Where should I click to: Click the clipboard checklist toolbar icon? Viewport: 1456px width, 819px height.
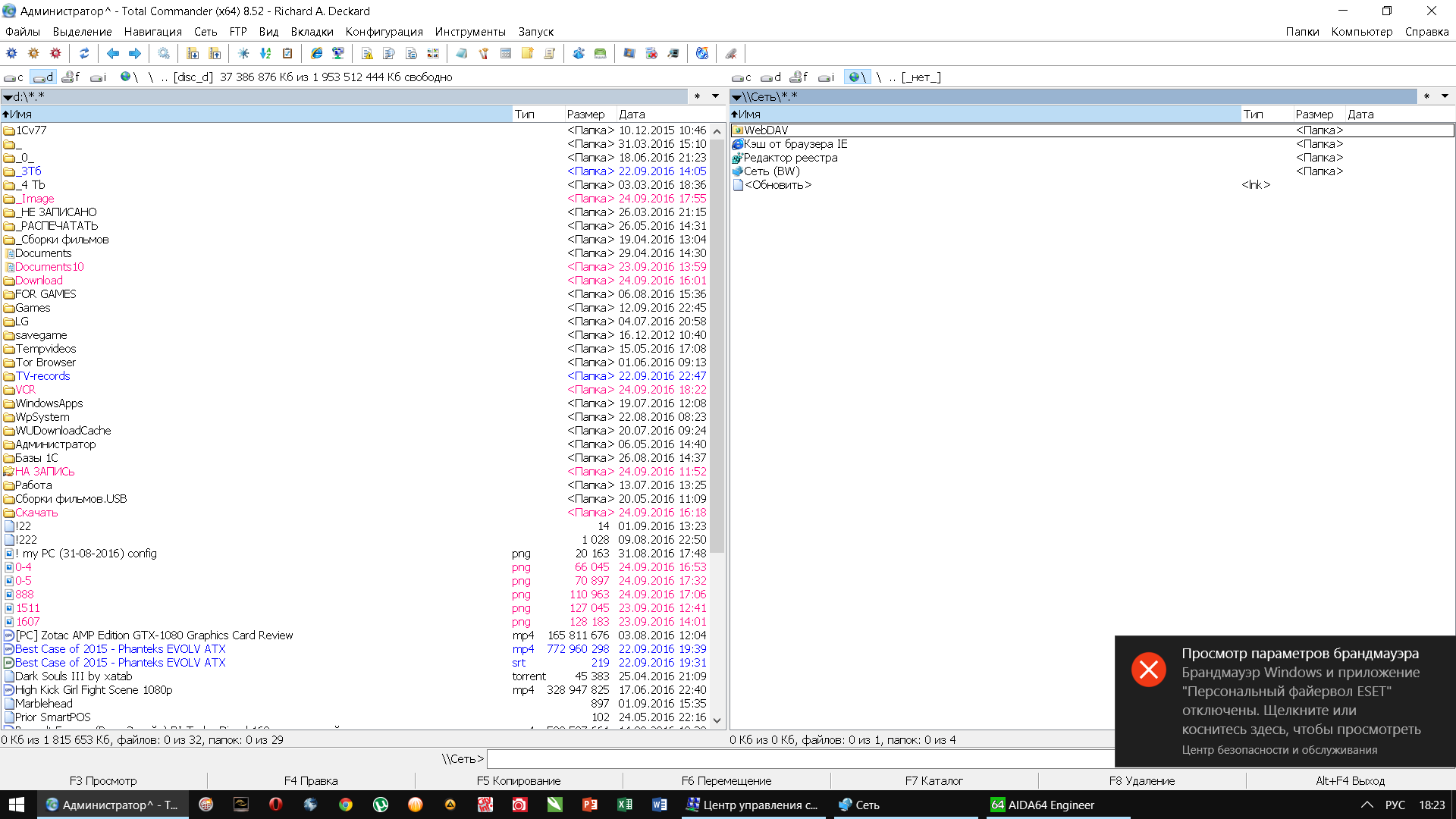click(287, 53)
